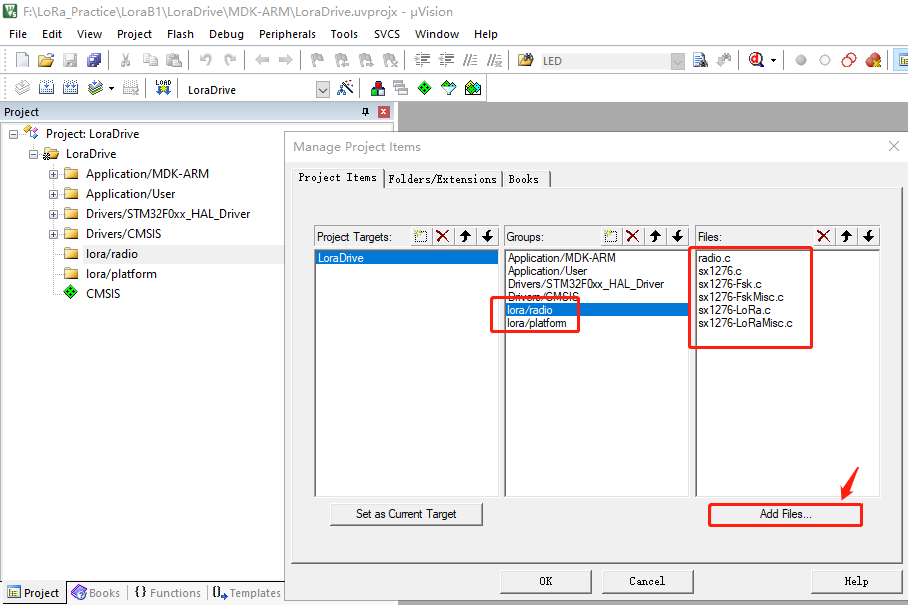Click the Find document icon beside the LED field
The height and width of the screenshot is (607, 908).
pos(700,60)
